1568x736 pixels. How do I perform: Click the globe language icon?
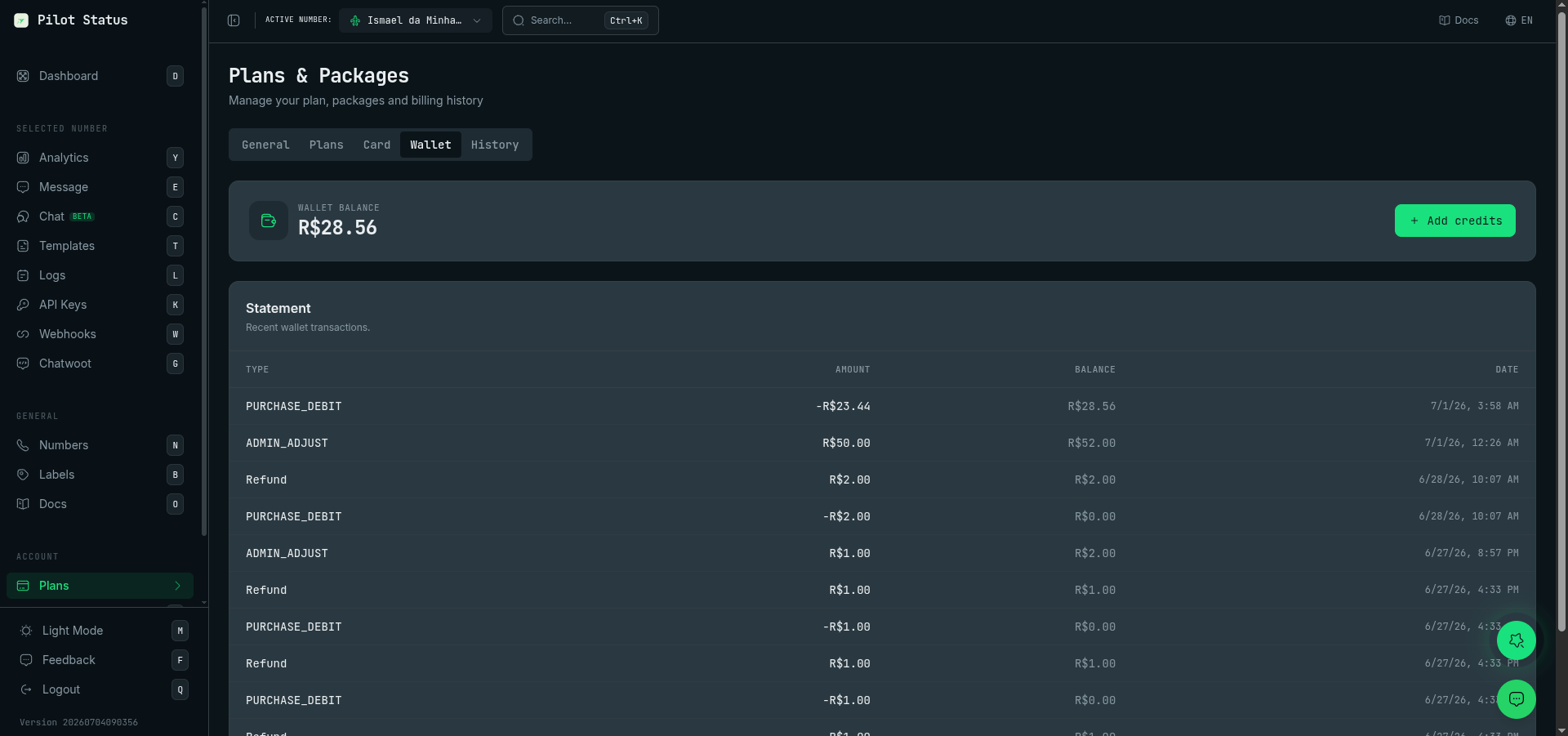click(1511, 20)
